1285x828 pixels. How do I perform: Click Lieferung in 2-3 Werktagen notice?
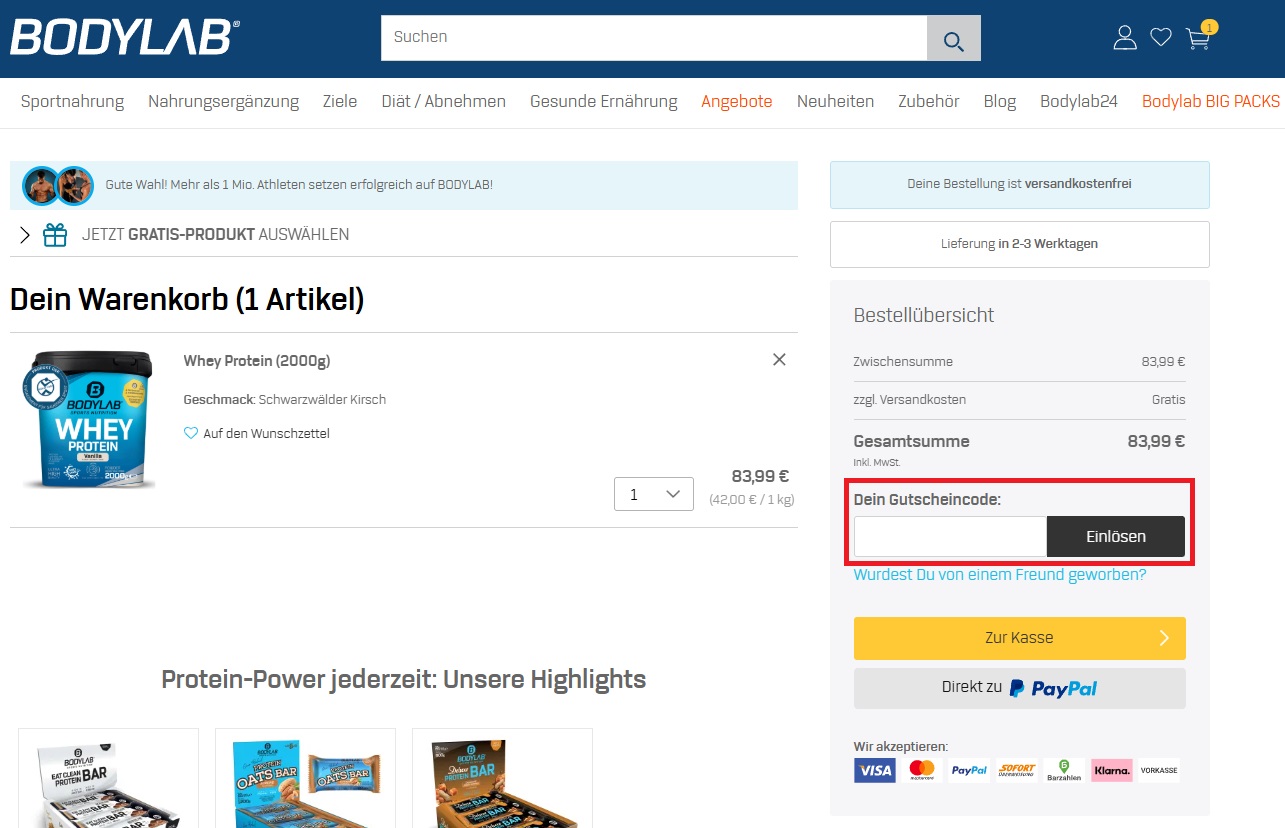[x=1020, y=243]
